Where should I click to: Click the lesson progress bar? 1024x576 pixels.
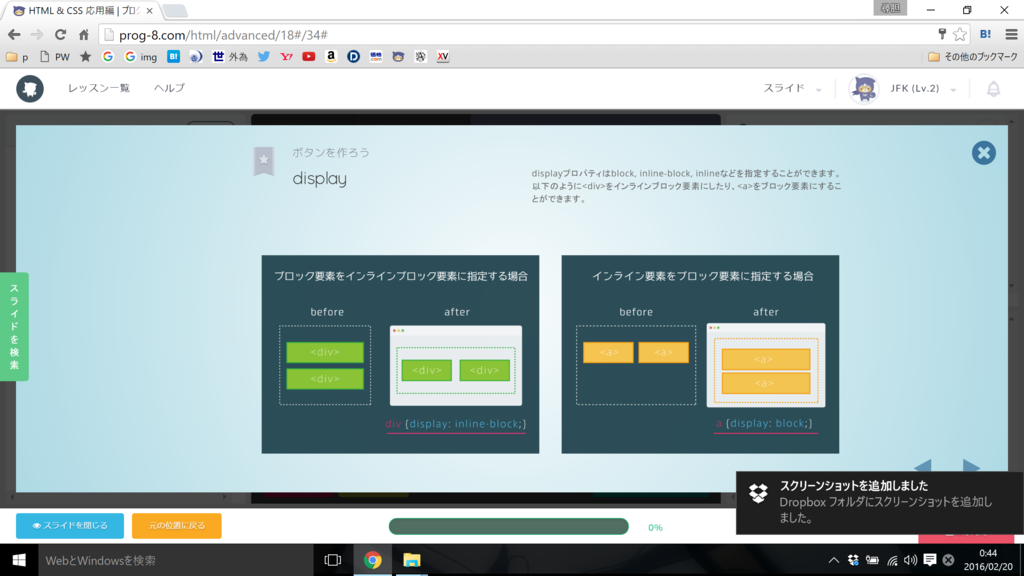(x=508, y=526)
